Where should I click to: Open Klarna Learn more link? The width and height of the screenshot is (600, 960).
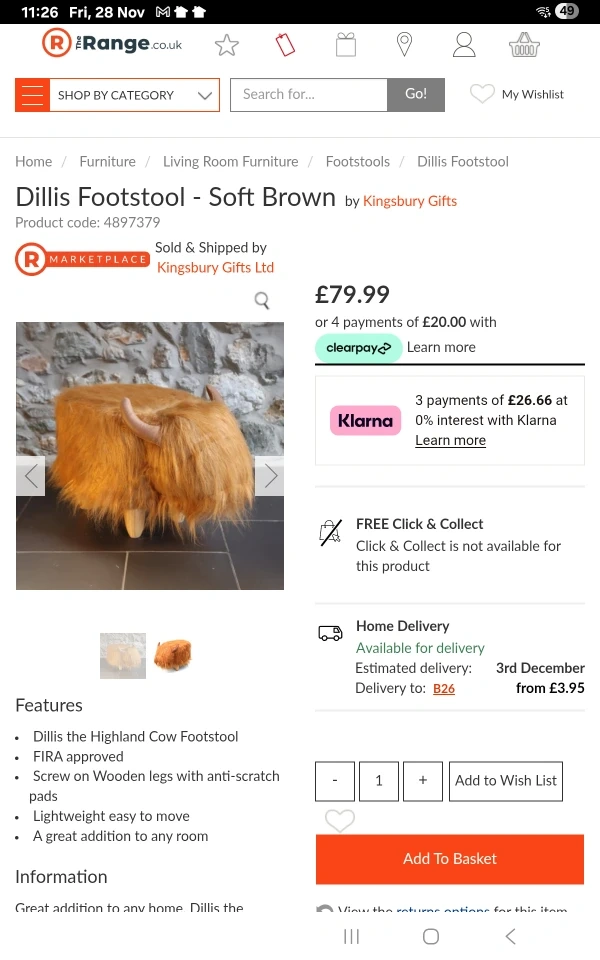[x=450, y=440]
